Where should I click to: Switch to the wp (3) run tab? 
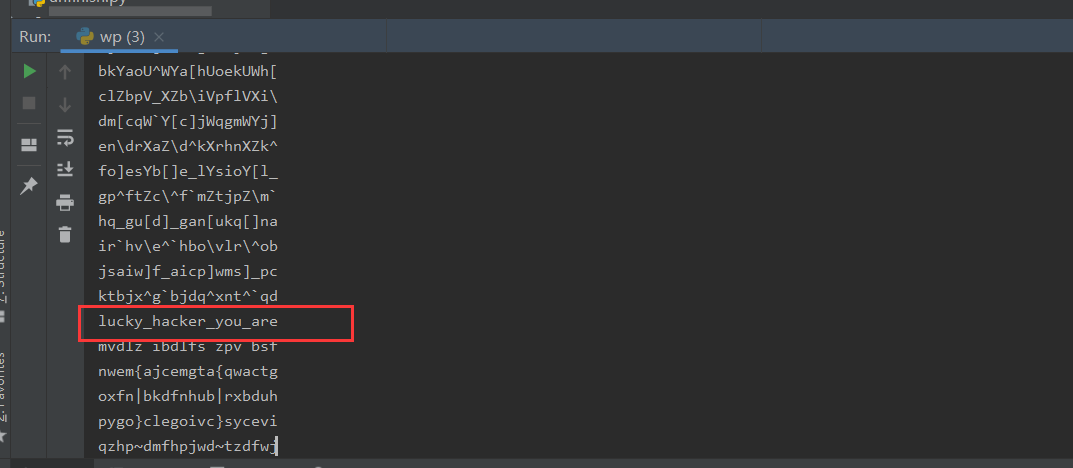click(112, 37)
